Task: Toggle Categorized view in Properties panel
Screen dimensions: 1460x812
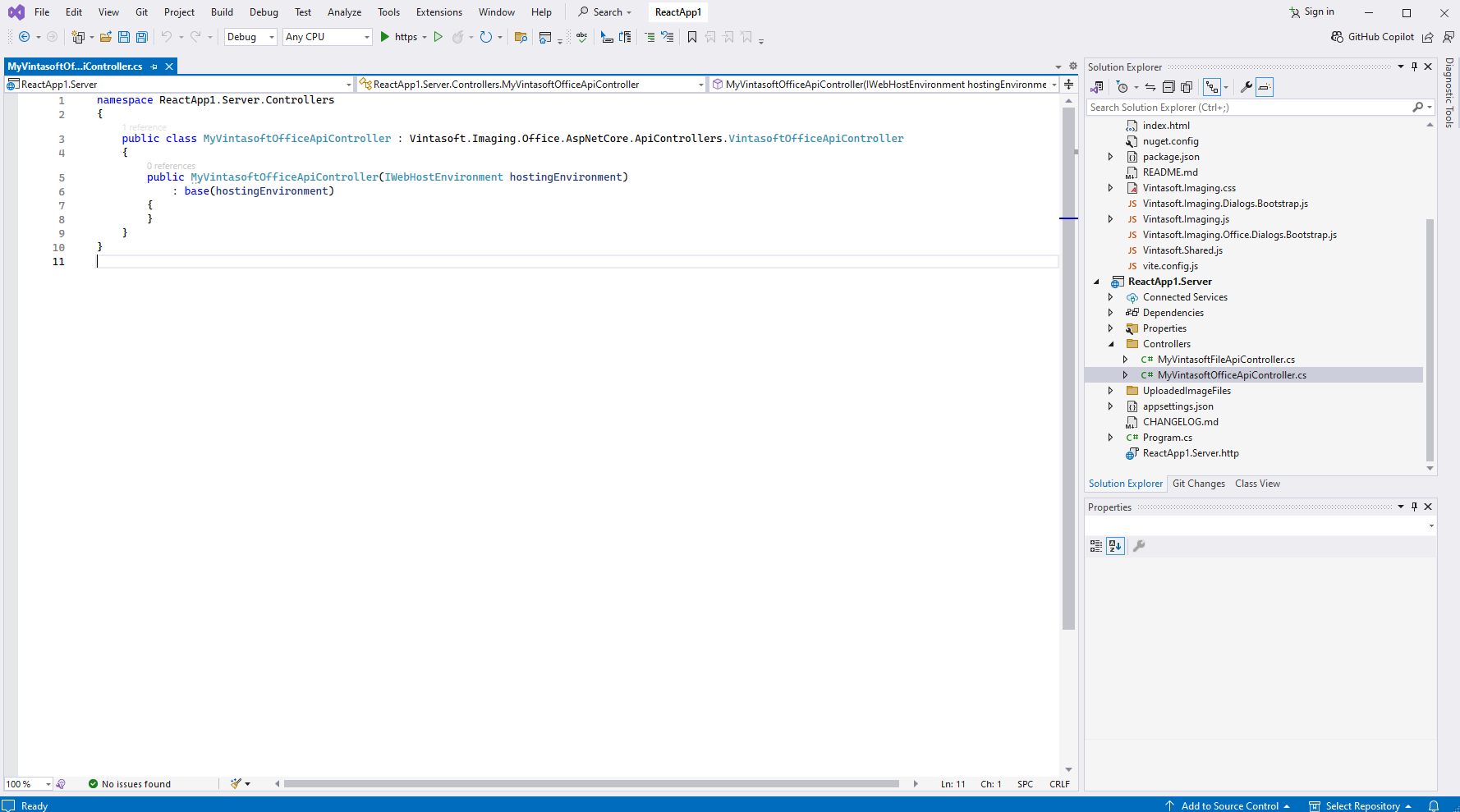Action: [1096, 546]
